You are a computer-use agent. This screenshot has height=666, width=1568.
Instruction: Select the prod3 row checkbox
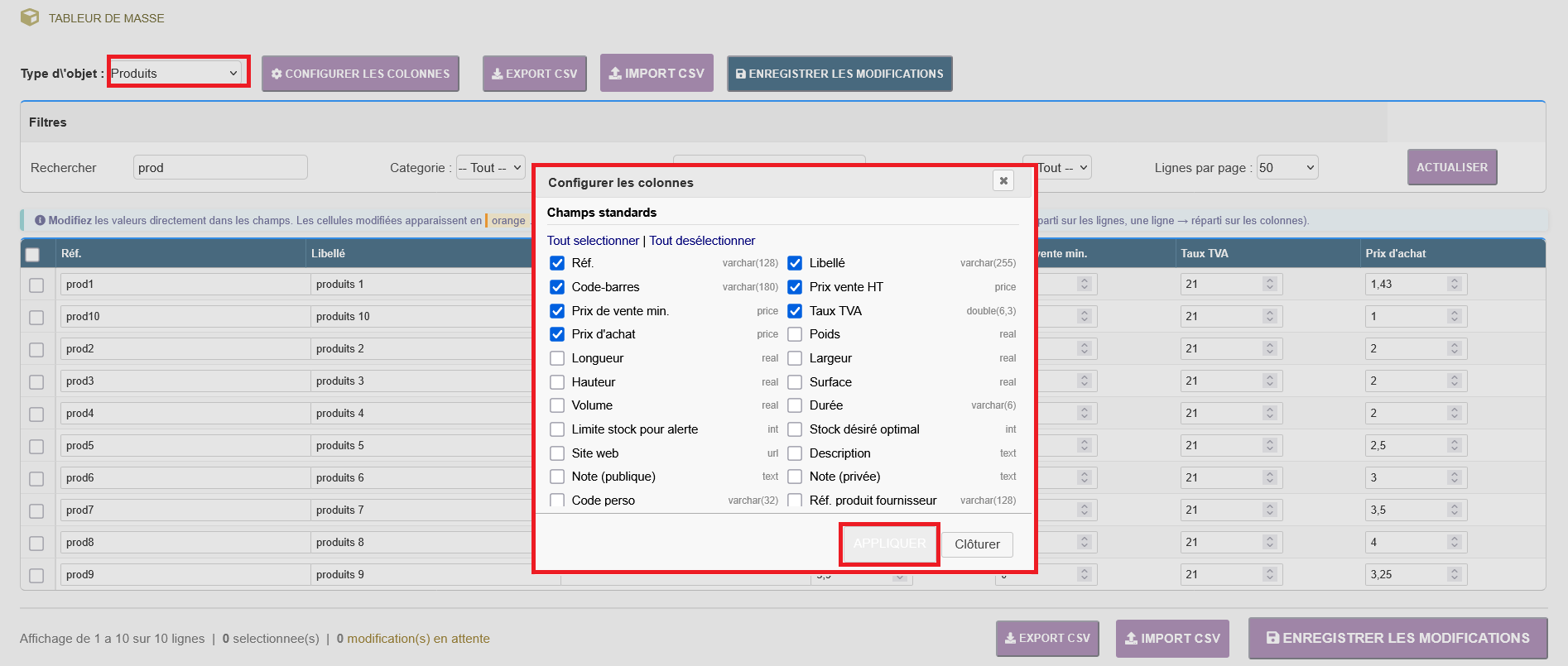coord(36,381)
